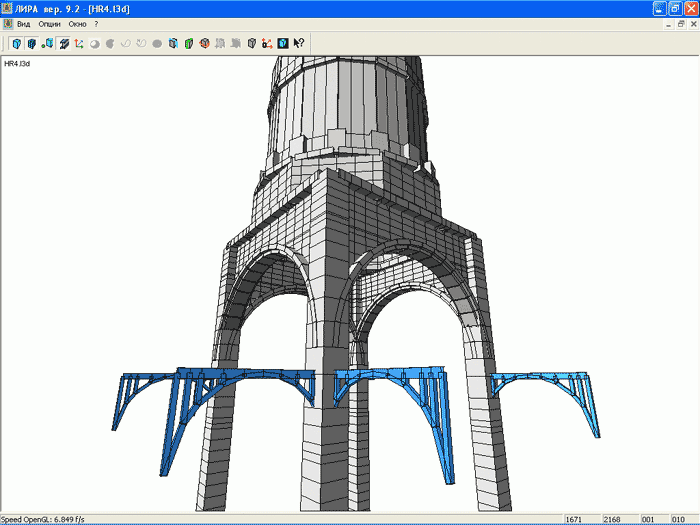Minimize the inner HR4.l3d document window
This screenshot has width=700, height=525.
(668, 24)
